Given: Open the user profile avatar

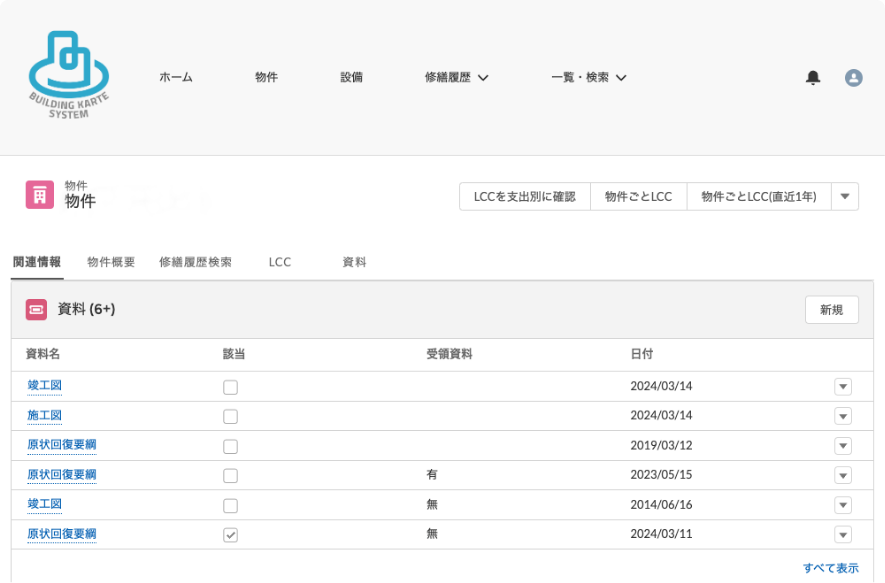Looking at the screenshot, I should coord(853,77).
